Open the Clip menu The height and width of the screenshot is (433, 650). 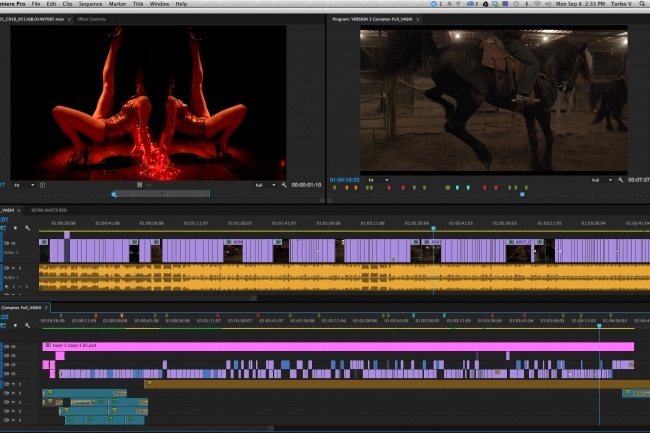[x=67, y=4]
